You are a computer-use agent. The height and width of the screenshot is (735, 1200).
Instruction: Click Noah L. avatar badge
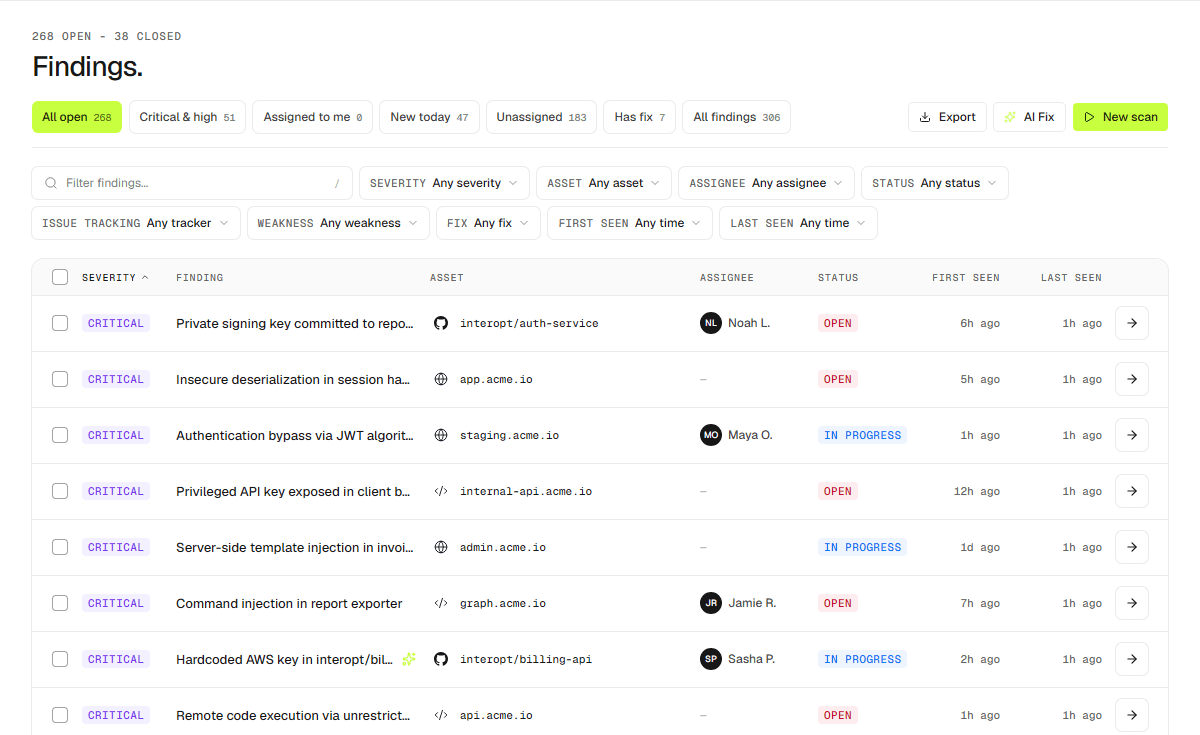(711, 323)
